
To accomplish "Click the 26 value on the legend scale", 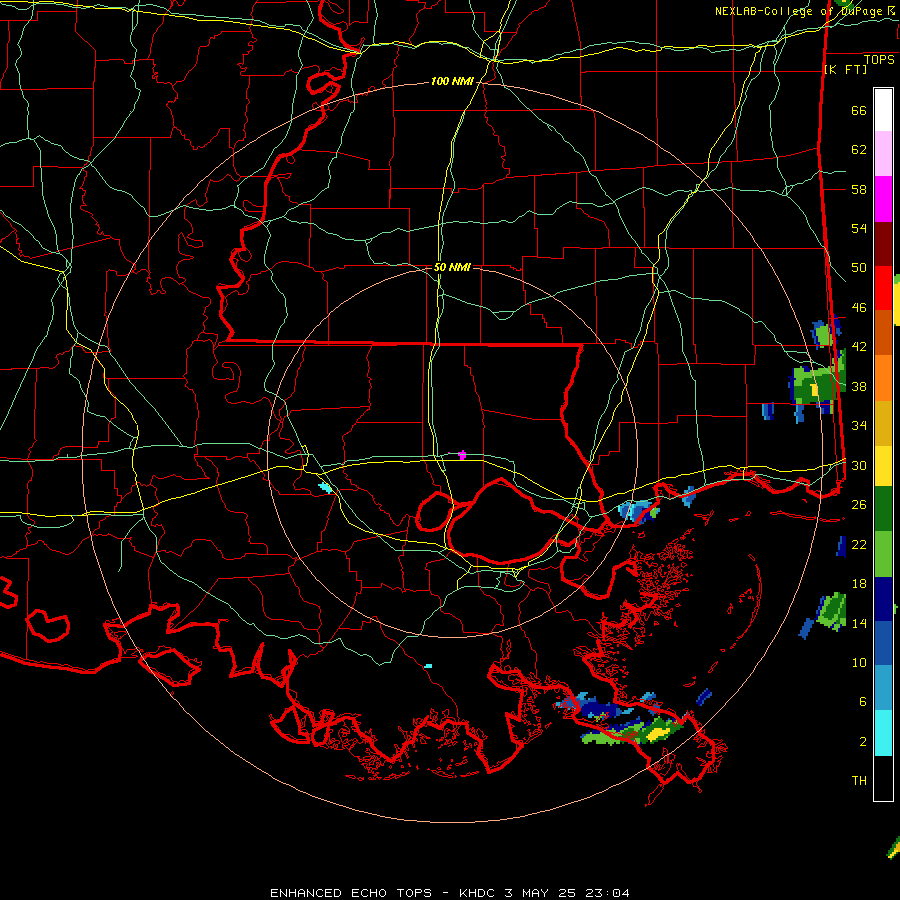I will pos(859,505).
